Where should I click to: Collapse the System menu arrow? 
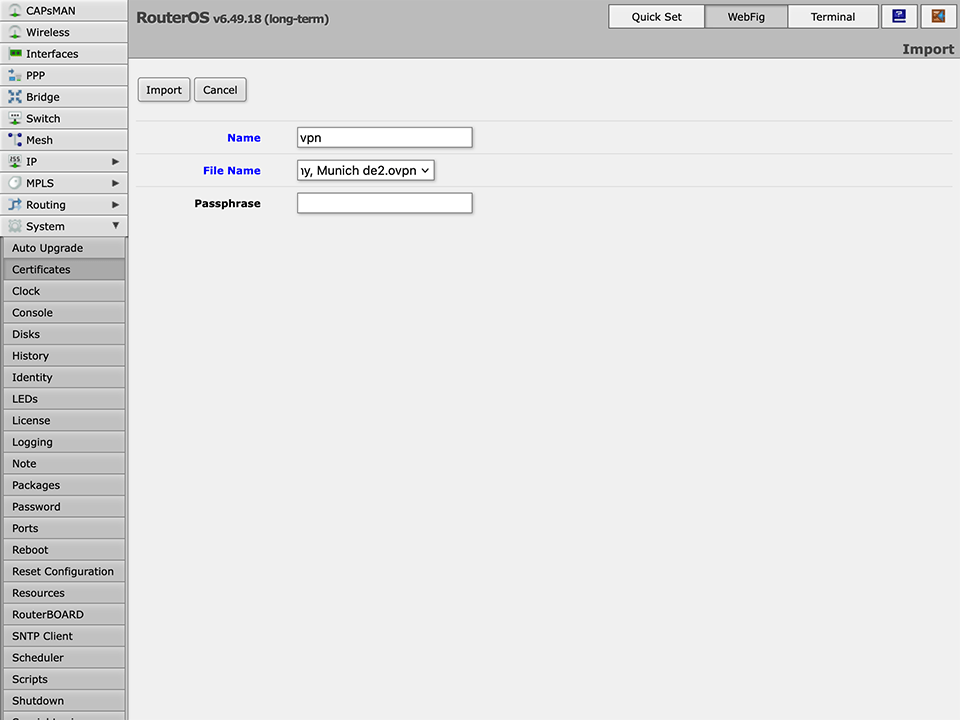(115, 226)
